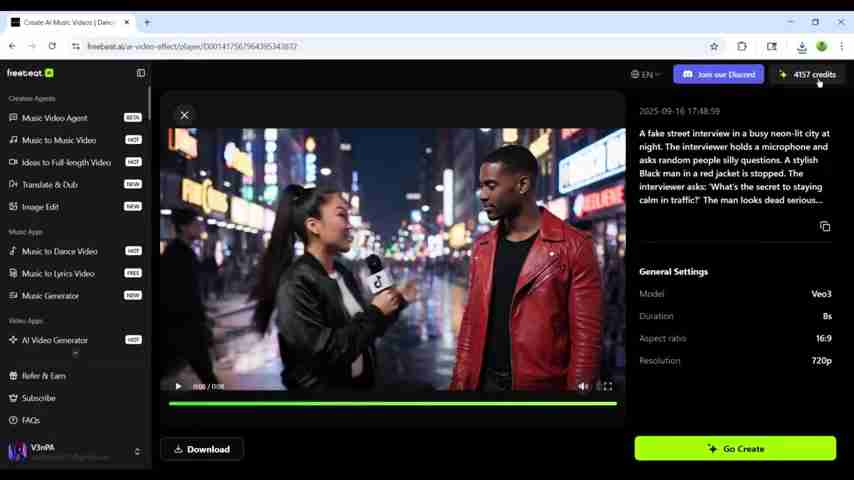
Task: Click the V3nPA profile avatar
Action: click(x=17, y=451)
